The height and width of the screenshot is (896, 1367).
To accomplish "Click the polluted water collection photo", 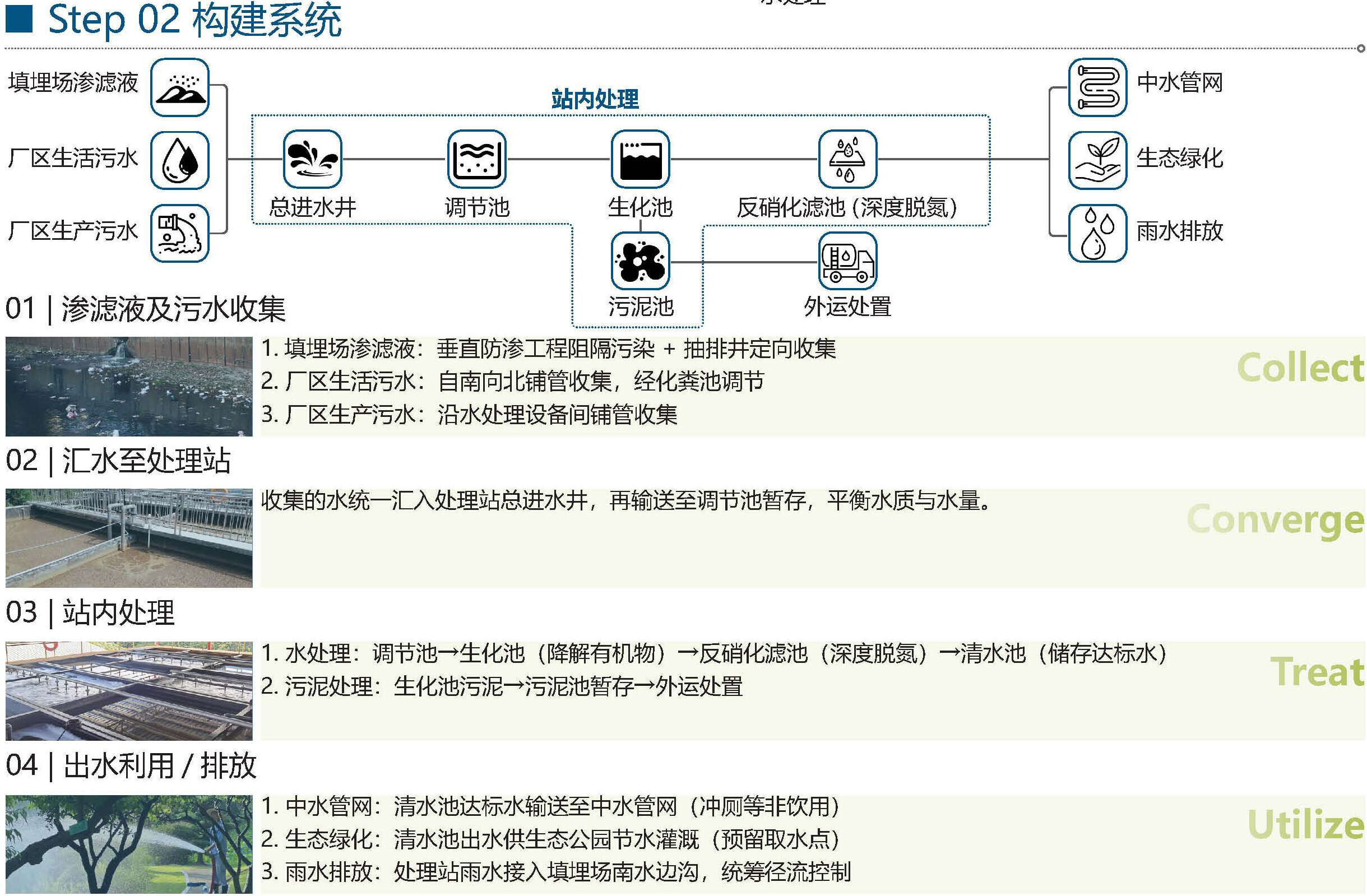I will coord(129,386).
